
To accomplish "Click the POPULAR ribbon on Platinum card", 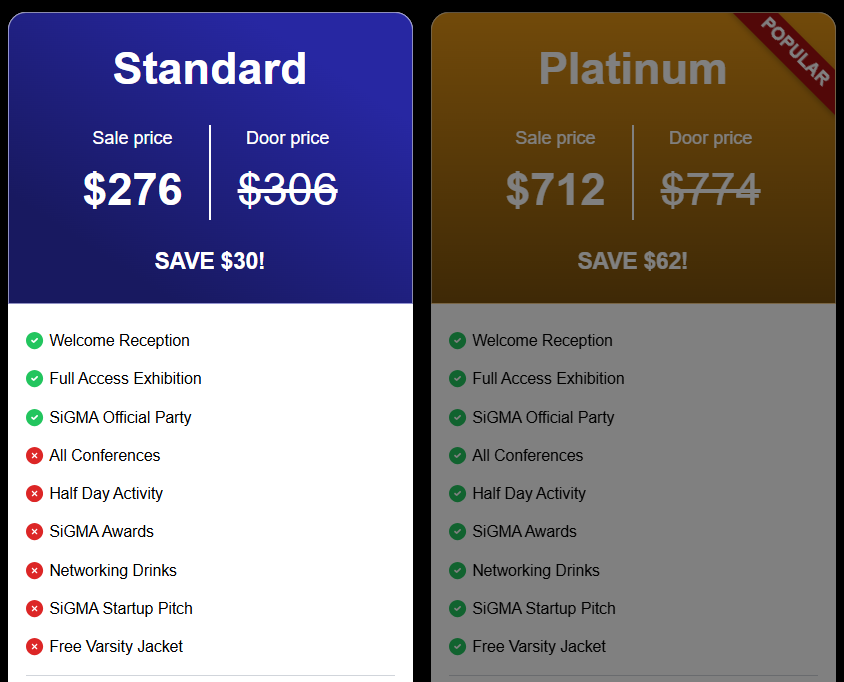I will pyautogui.click(x=794, y=52).
